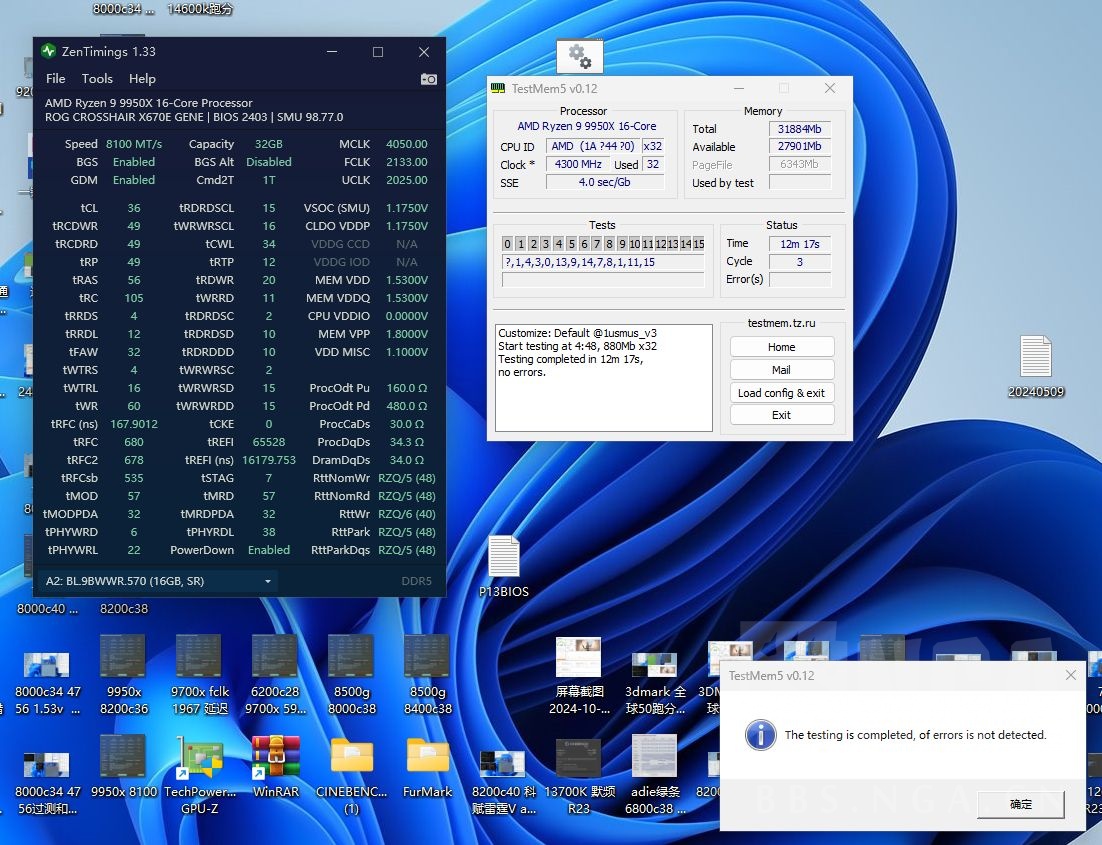Open the File menu in ZenTimings

[55, 78]
